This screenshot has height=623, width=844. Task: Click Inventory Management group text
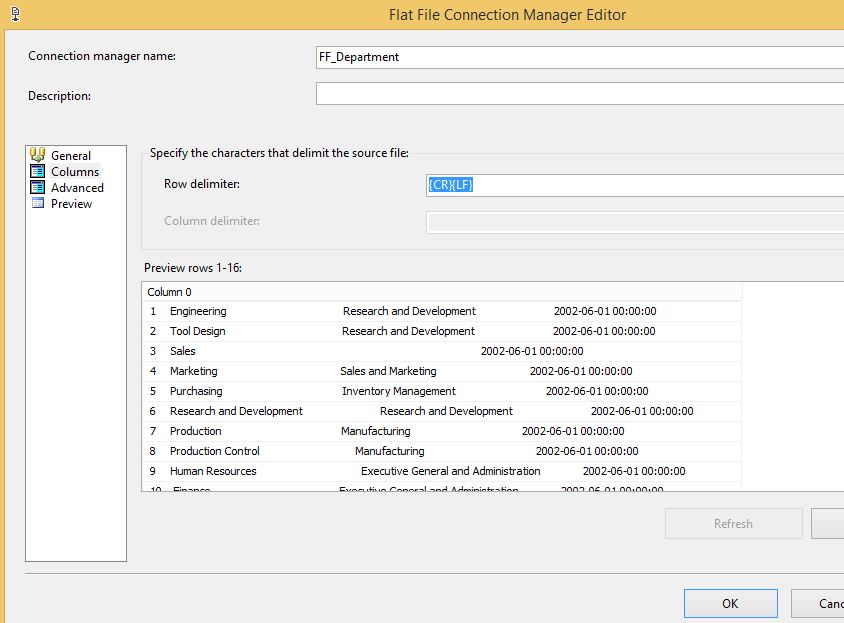point(399,391)
